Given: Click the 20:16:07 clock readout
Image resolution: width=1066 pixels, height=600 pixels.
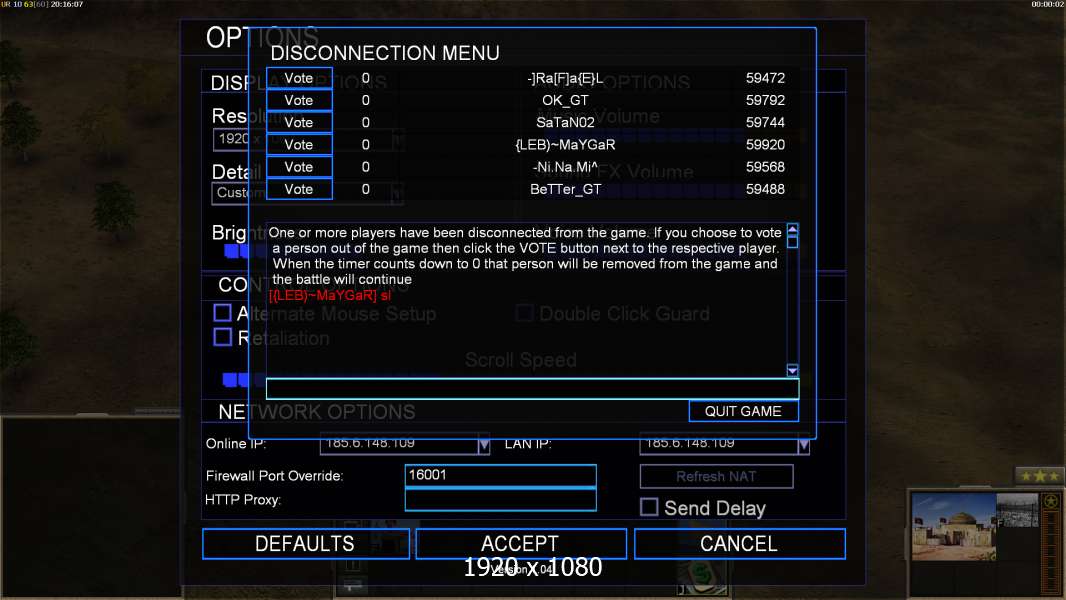Looking at the screenshot, I should point(67,4).
